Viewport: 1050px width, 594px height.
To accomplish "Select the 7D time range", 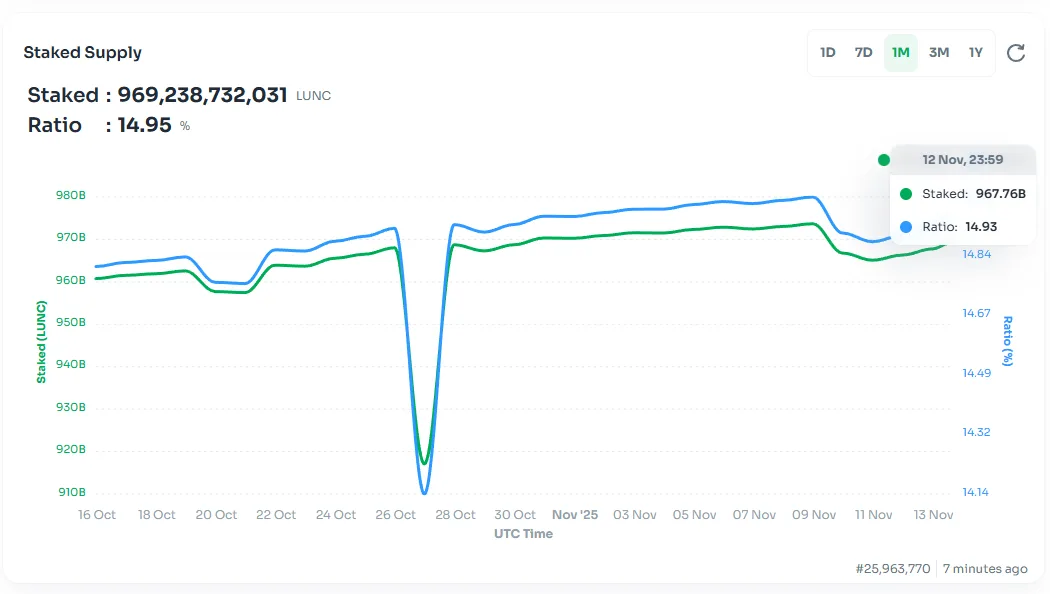I will click(864, 53).
